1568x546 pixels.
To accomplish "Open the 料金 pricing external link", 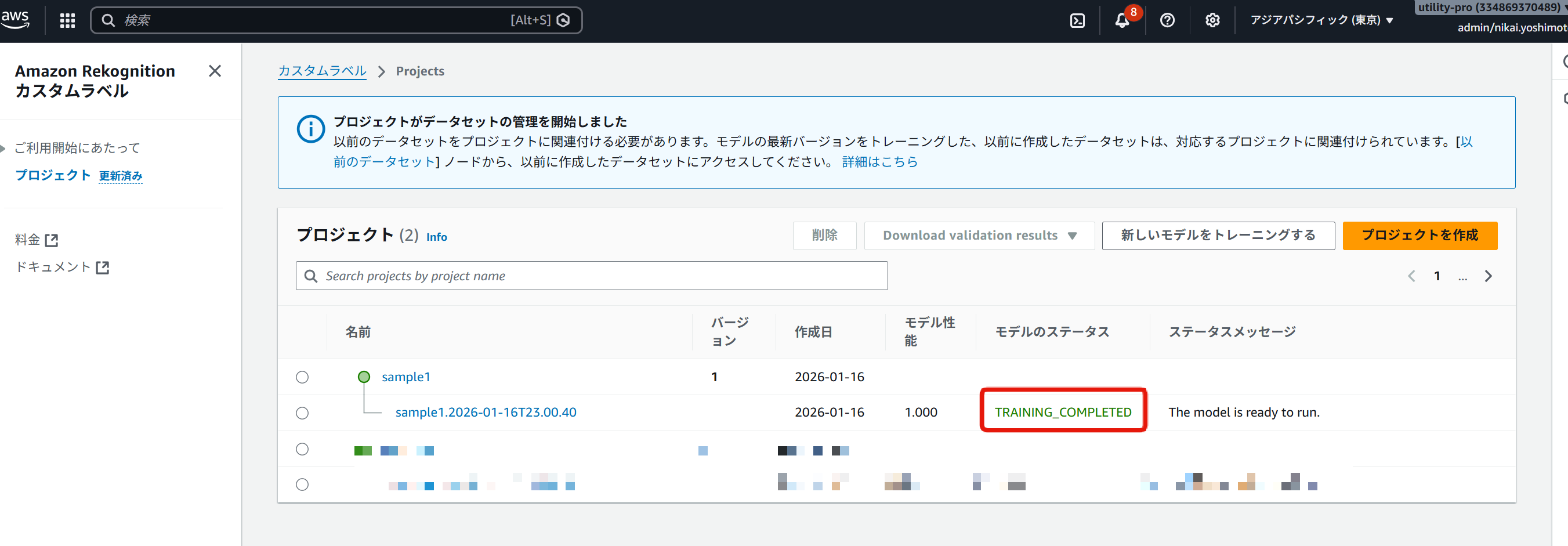I will tap(37, 240).
